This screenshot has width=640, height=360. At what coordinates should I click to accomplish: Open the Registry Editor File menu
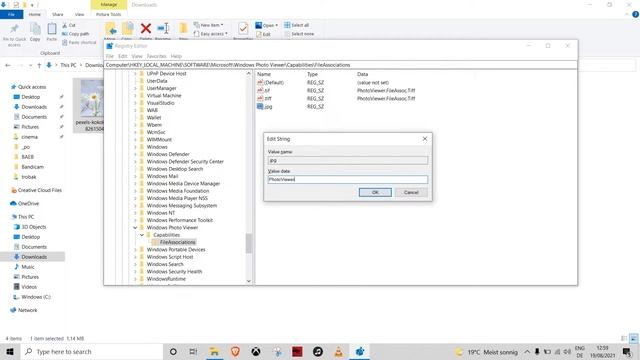pyautogui.click(x=110, y=56)
